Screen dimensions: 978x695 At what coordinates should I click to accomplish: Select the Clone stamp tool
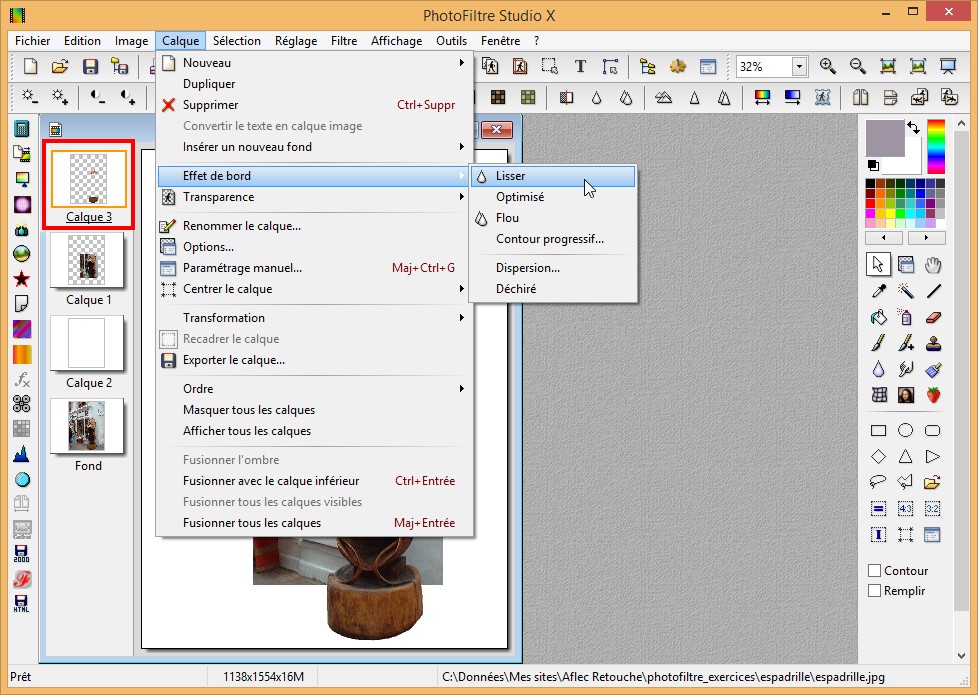933,343
